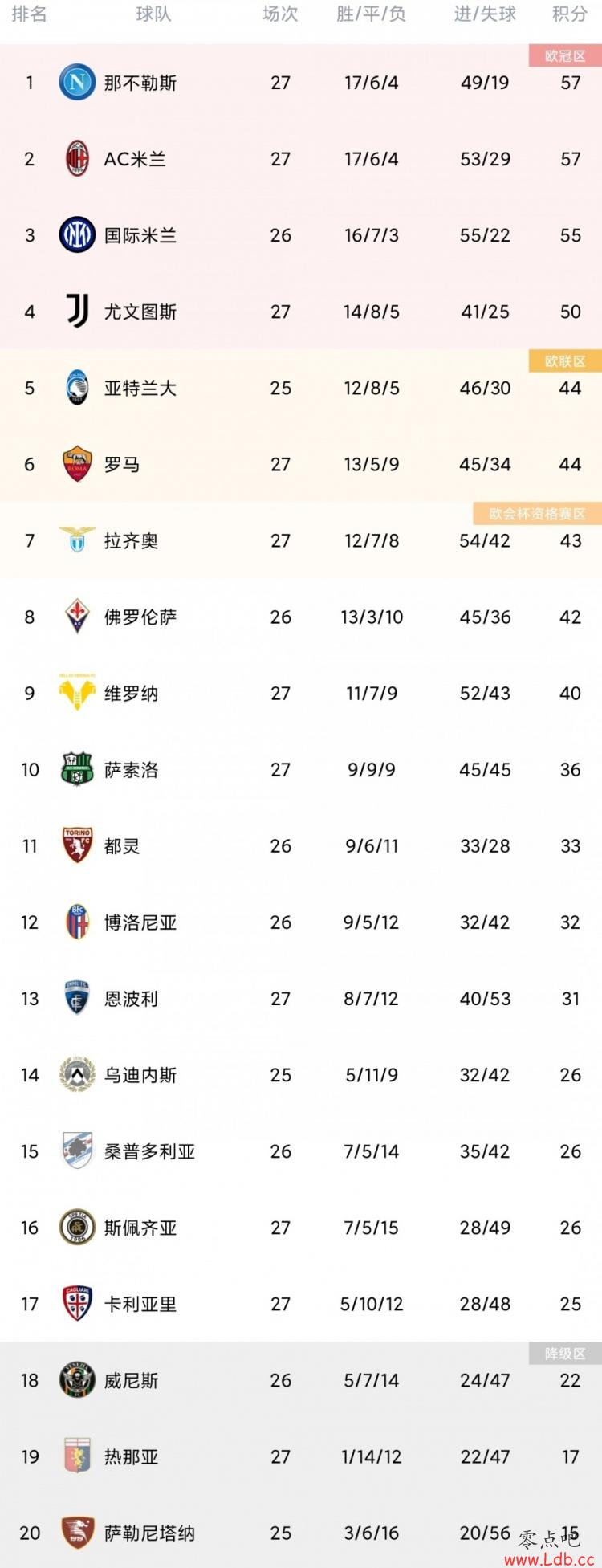Select the 降级区 relegation tag

tap(565, 1354)
